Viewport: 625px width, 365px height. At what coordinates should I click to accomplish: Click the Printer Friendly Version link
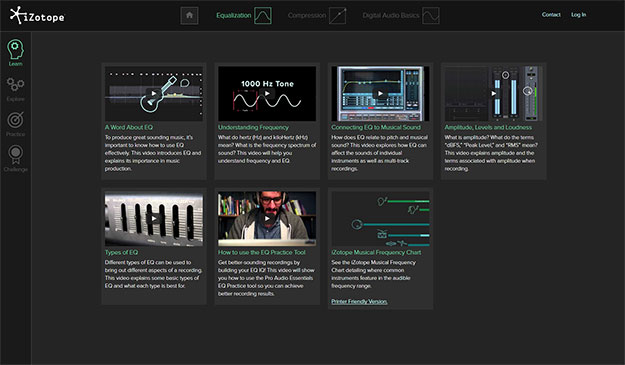click(359, 302)
